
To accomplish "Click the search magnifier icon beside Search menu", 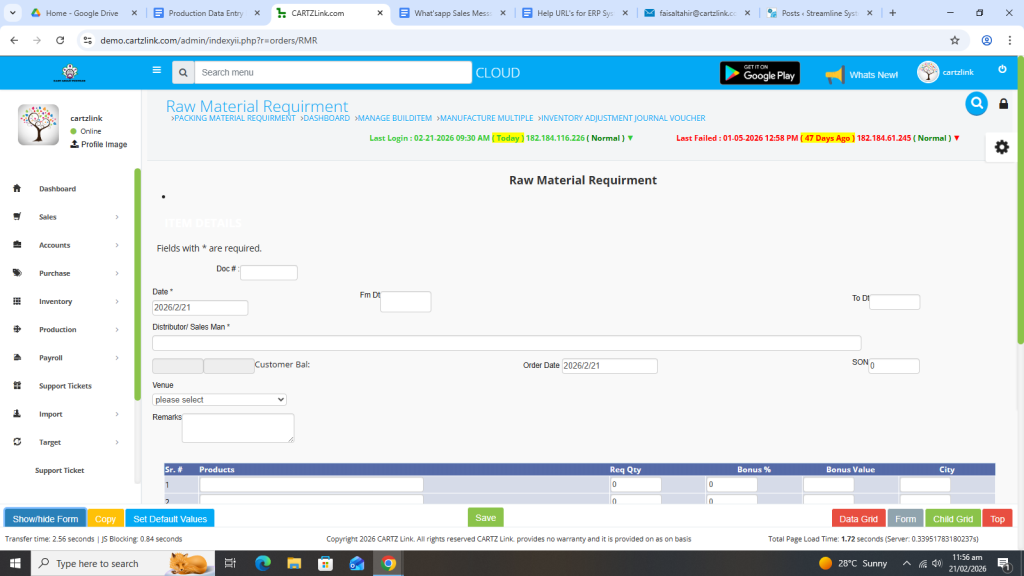I will click(x=182, y=73).
